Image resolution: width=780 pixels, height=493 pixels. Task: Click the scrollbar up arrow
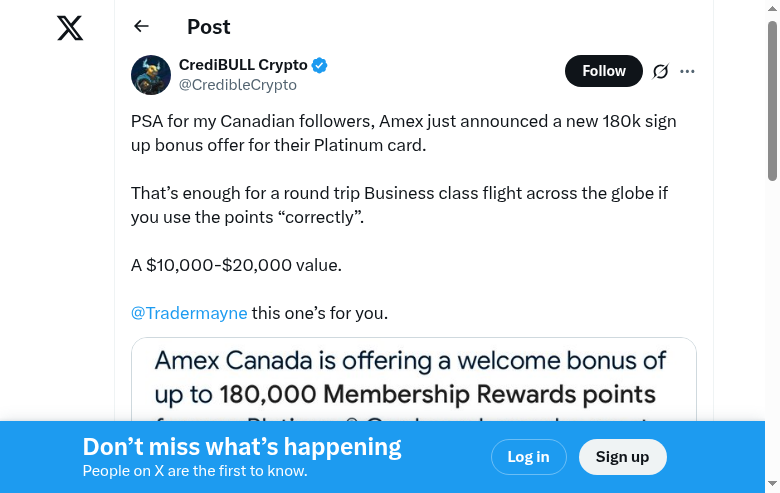point(772,8)
